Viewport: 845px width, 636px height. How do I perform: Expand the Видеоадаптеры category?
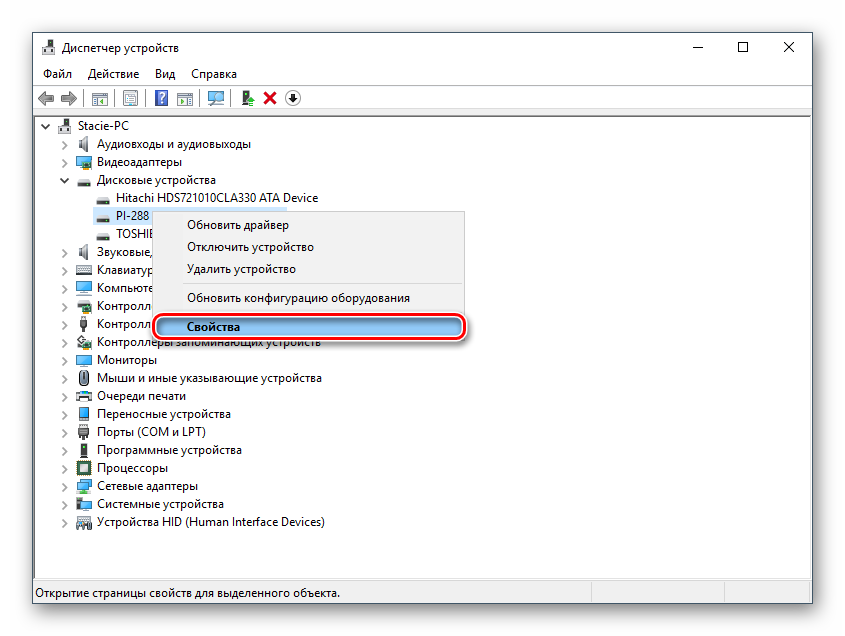(x=65, y=162)
